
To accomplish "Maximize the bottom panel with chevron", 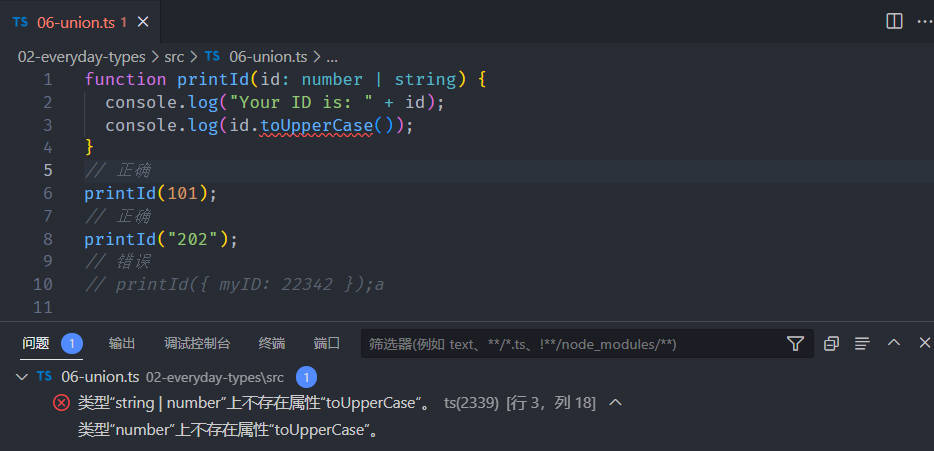I will pos(893,343).
